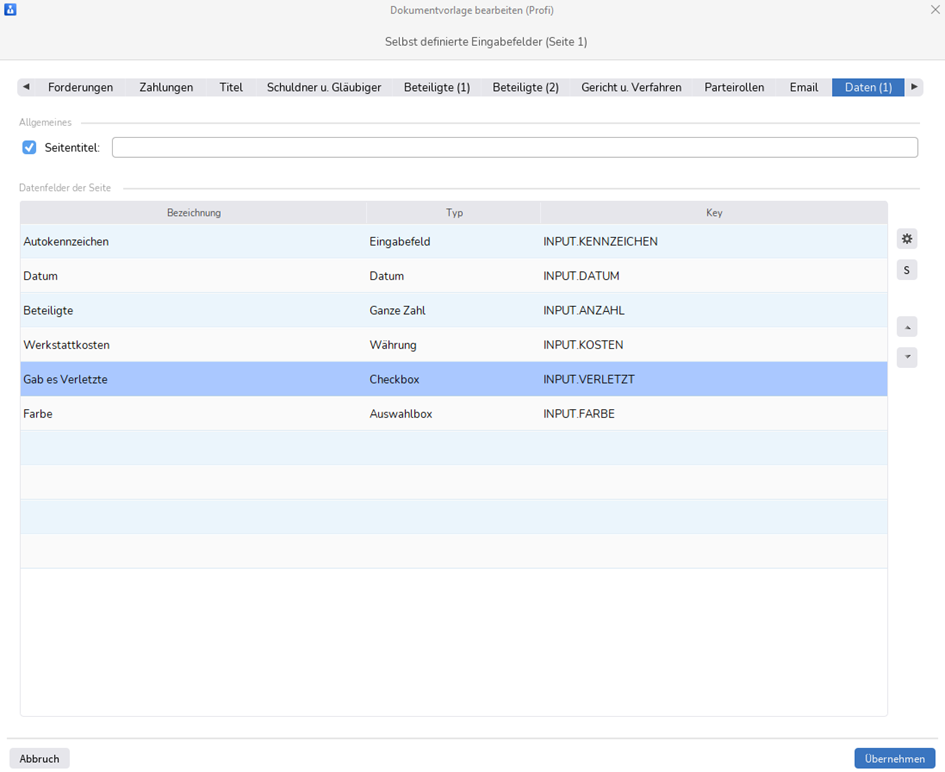Image resolution: width=945 pixels, height=772 pixels.
Task: Close the Dokumentvorlage bearbeiten dialog
Action: coord(935,10)
